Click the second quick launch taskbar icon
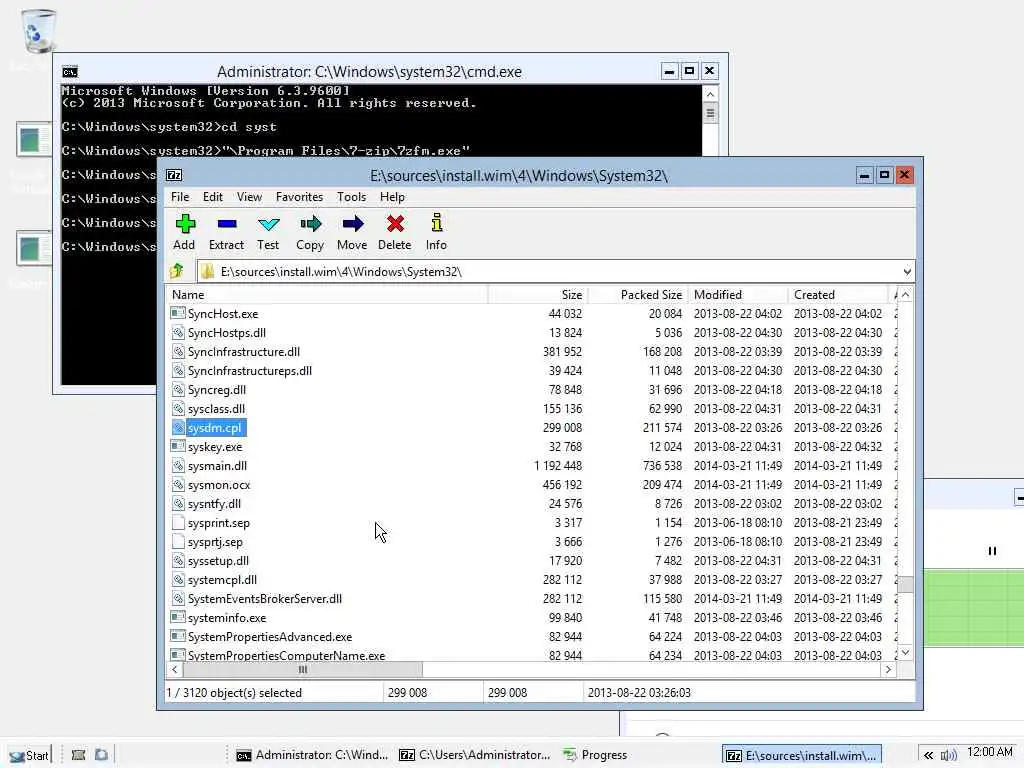This screenshot has height=768, width=1024. point(101,755)
